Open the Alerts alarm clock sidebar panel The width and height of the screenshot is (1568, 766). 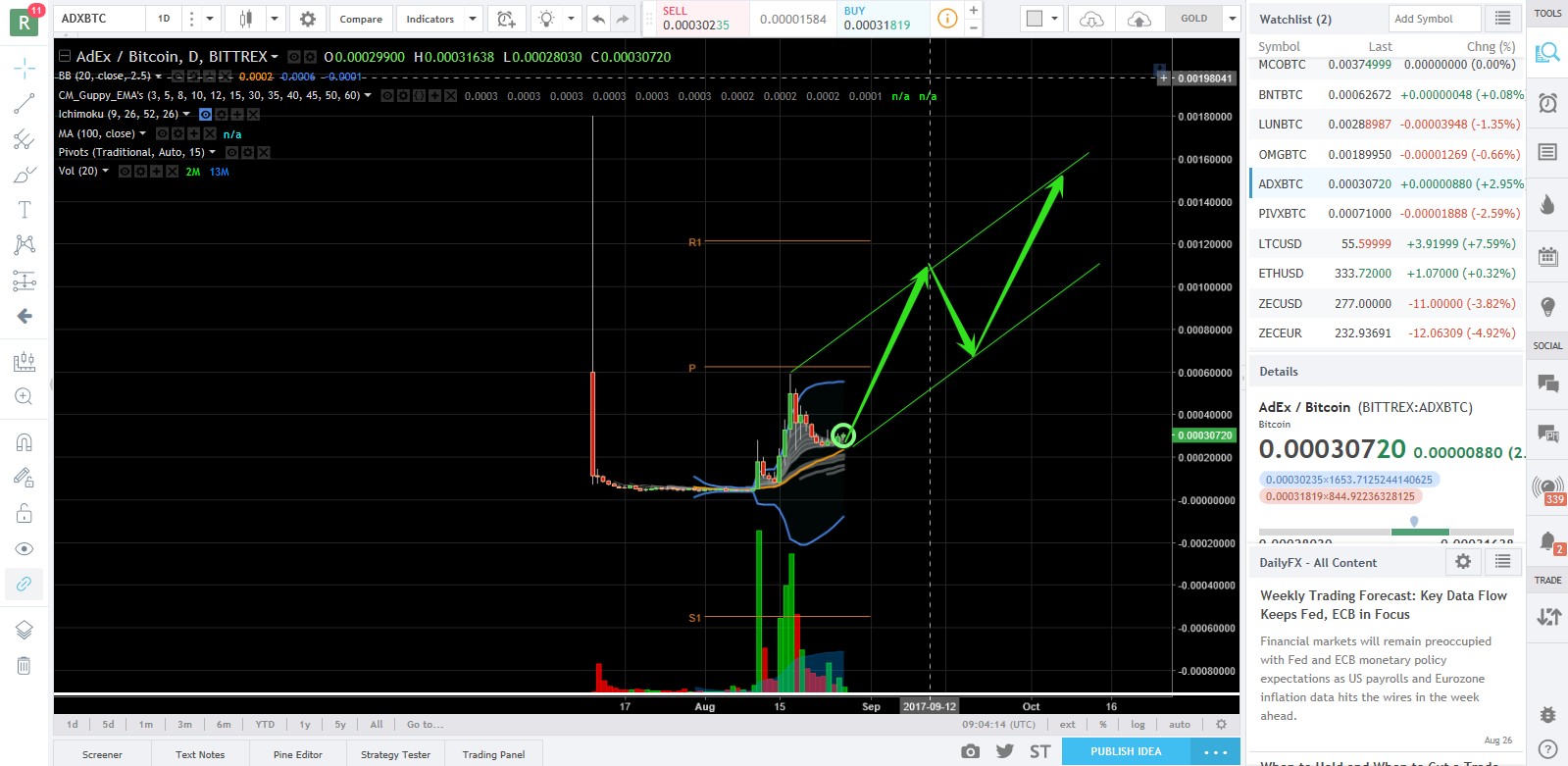(1548, 102)
